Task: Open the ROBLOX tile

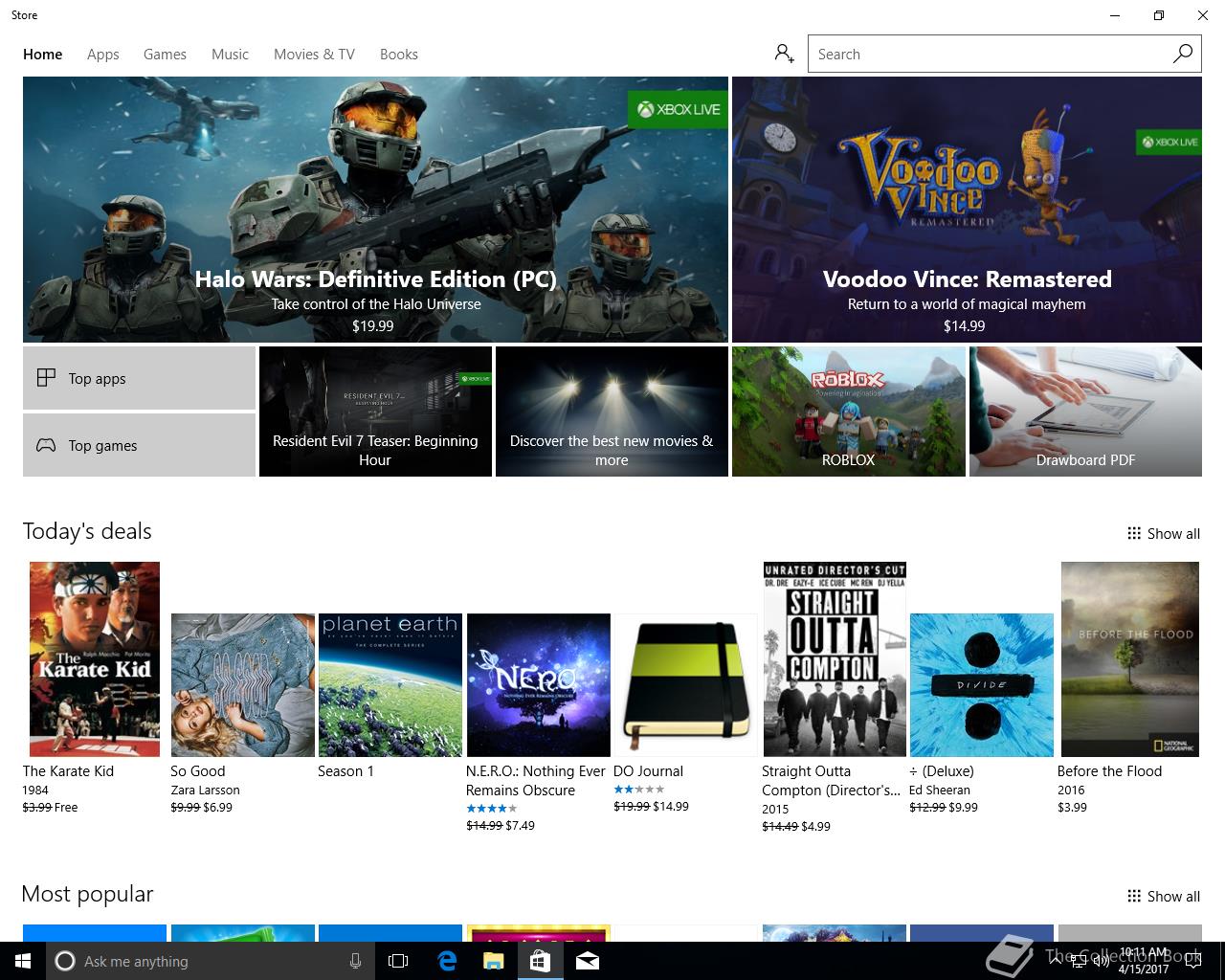Action: point(848,412)
